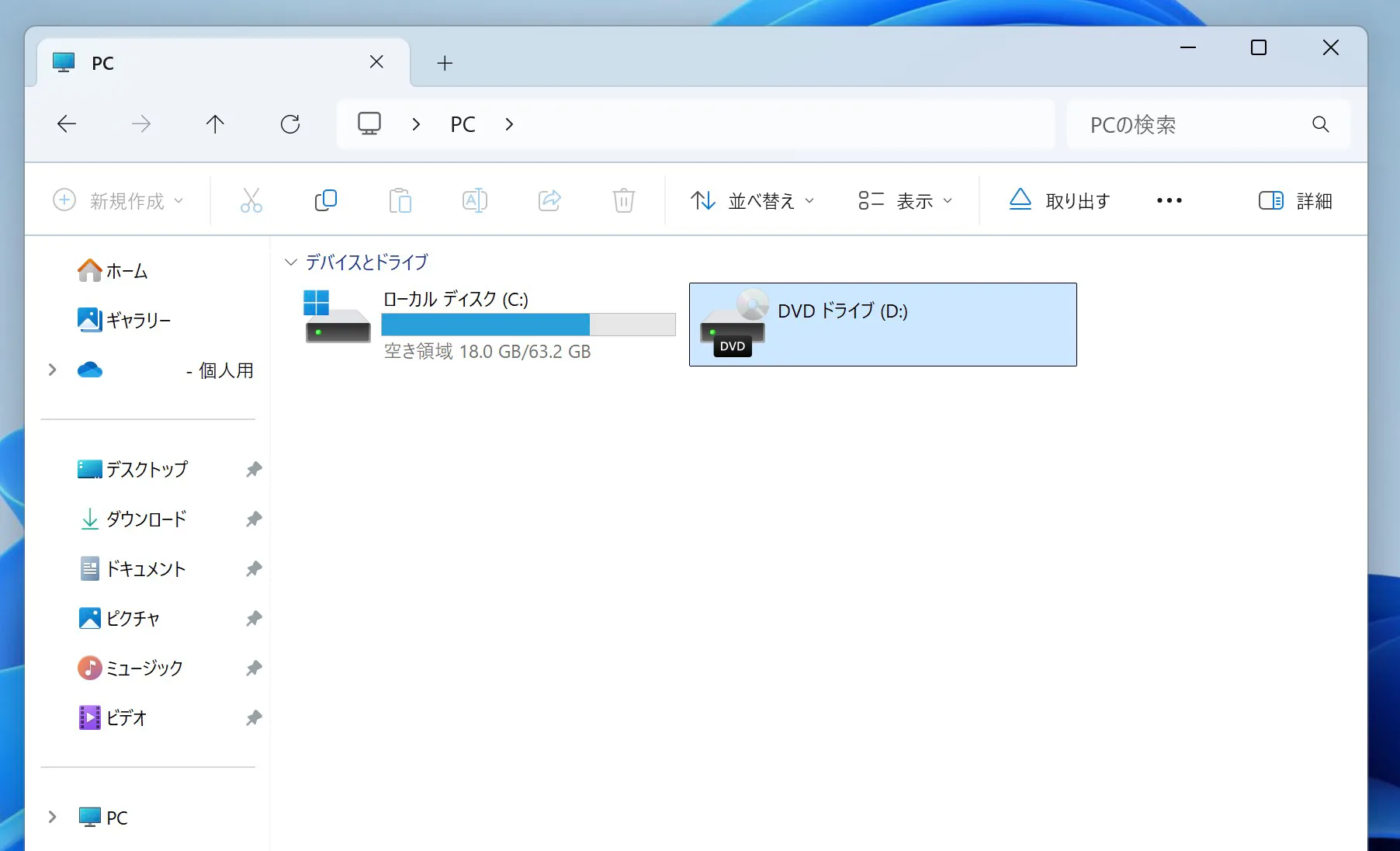Refresh the current folder view

click(290, 124)
